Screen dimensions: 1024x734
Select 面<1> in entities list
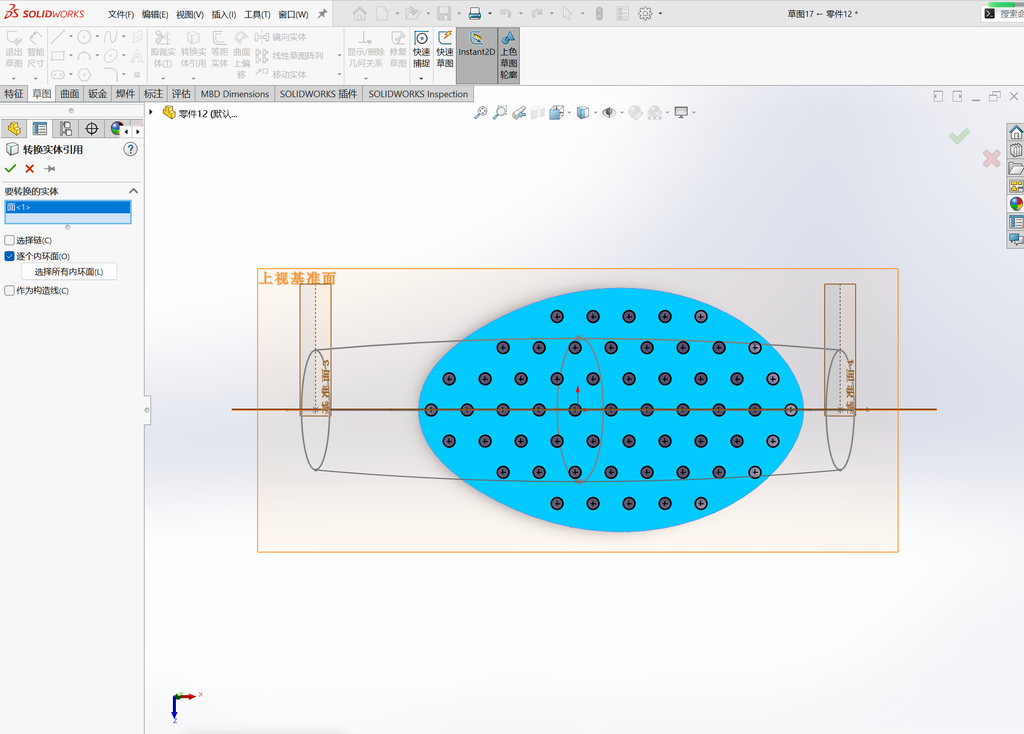[x=68, y=207]
